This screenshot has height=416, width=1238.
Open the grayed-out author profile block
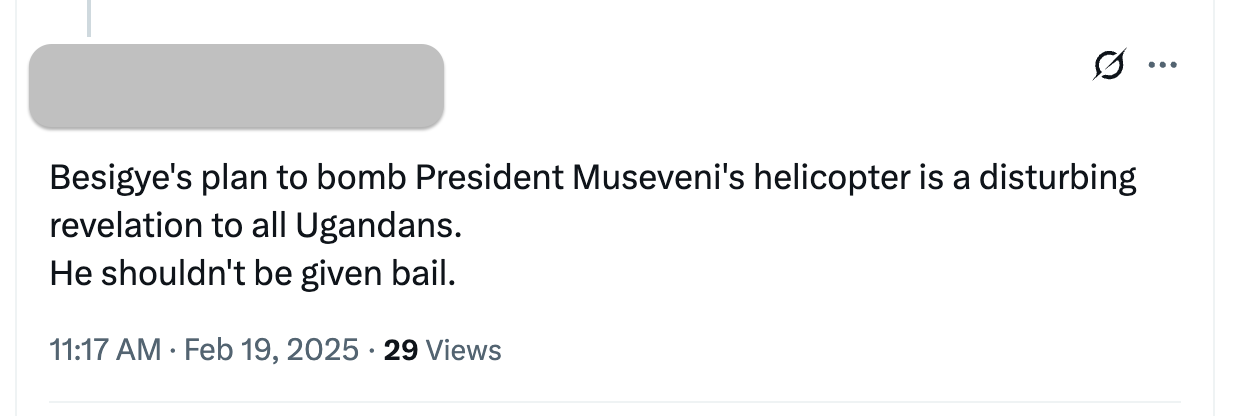[x=236, y=86]
